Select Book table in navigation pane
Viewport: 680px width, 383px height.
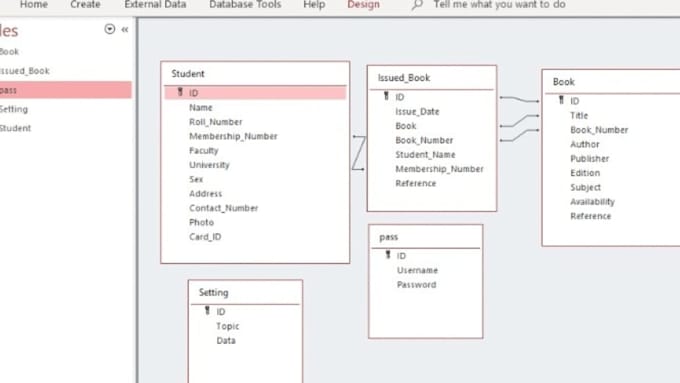[10, 52]
